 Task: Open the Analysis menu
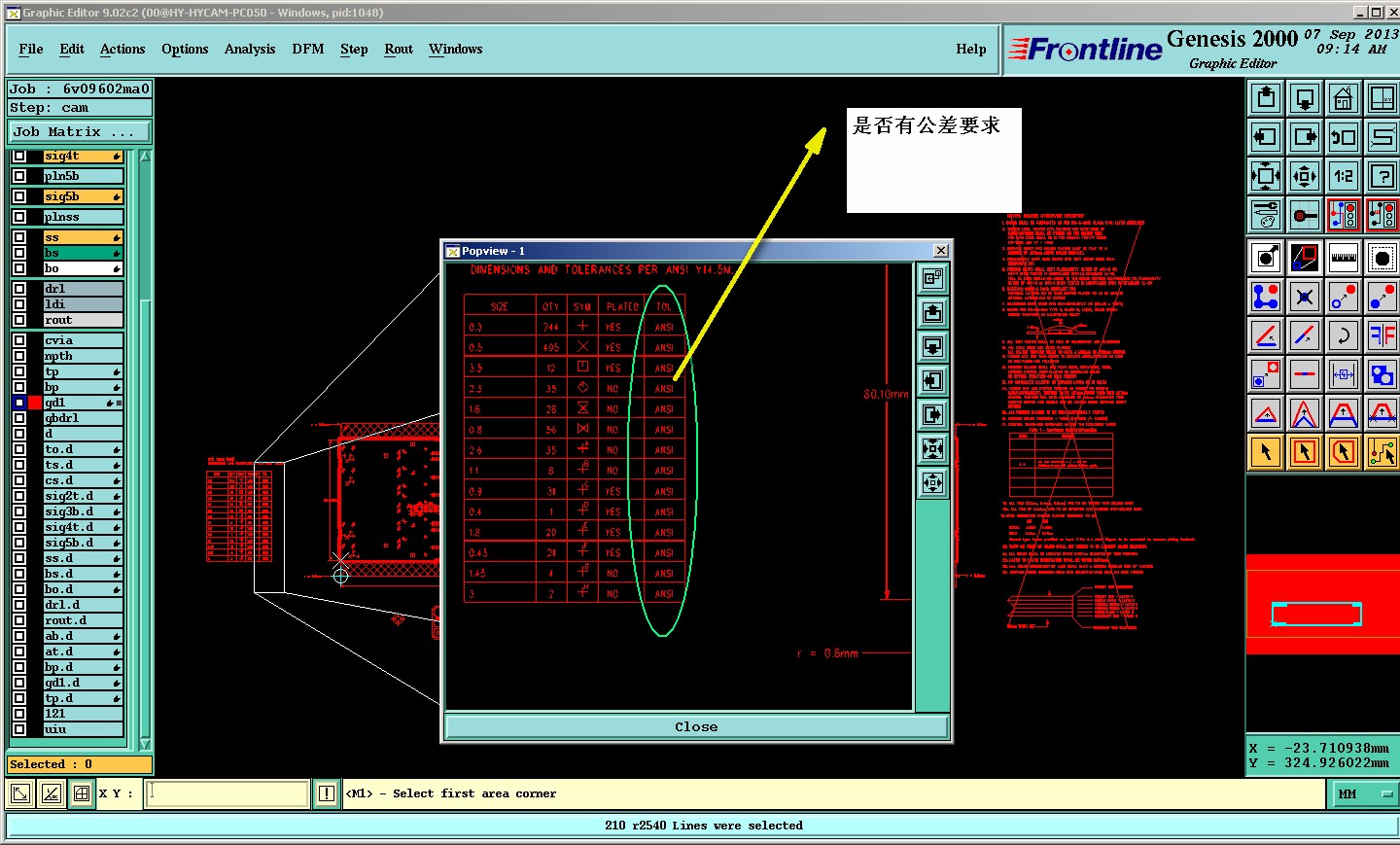(x=250, y=49)
